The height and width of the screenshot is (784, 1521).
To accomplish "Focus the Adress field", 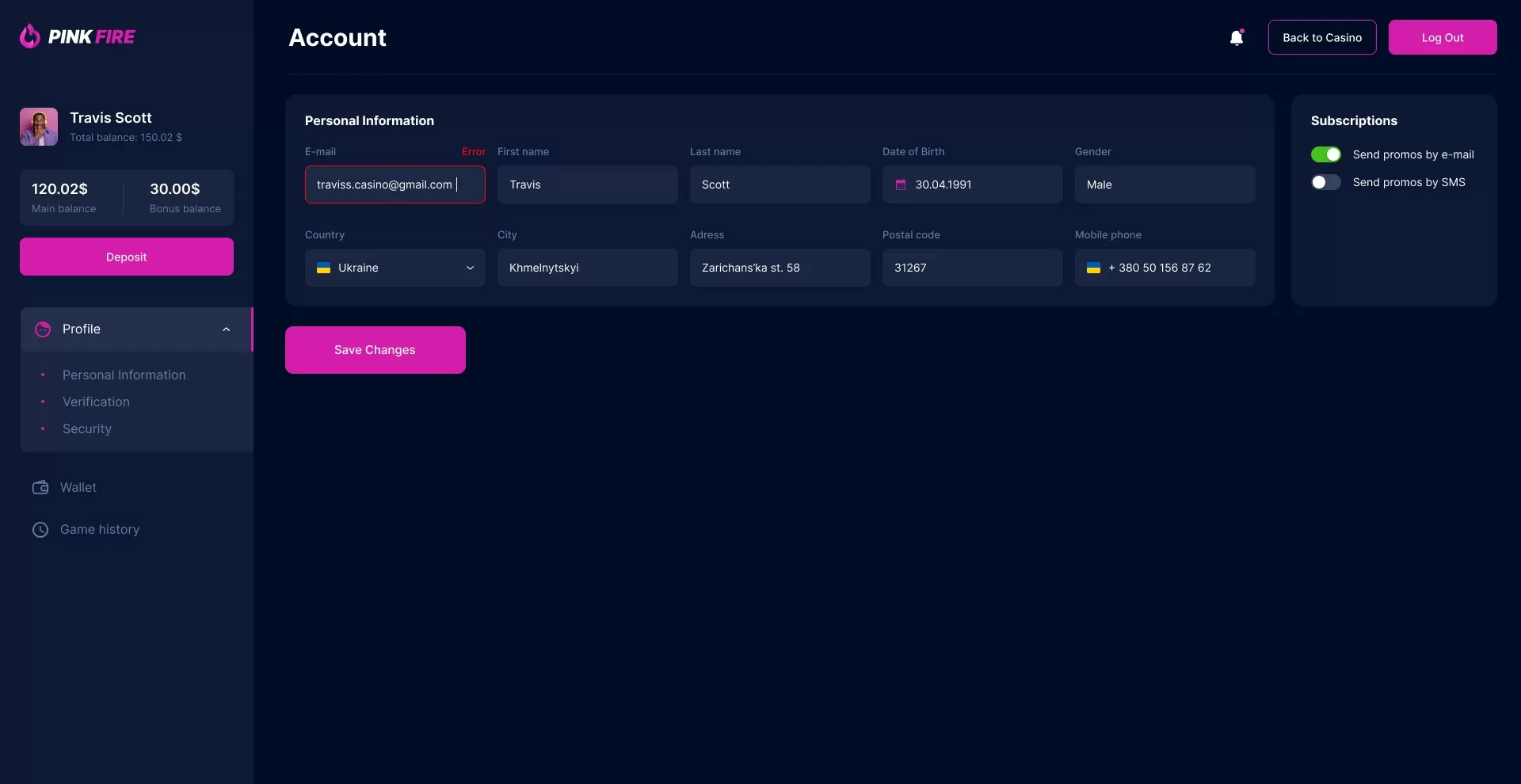I will 780,268.
